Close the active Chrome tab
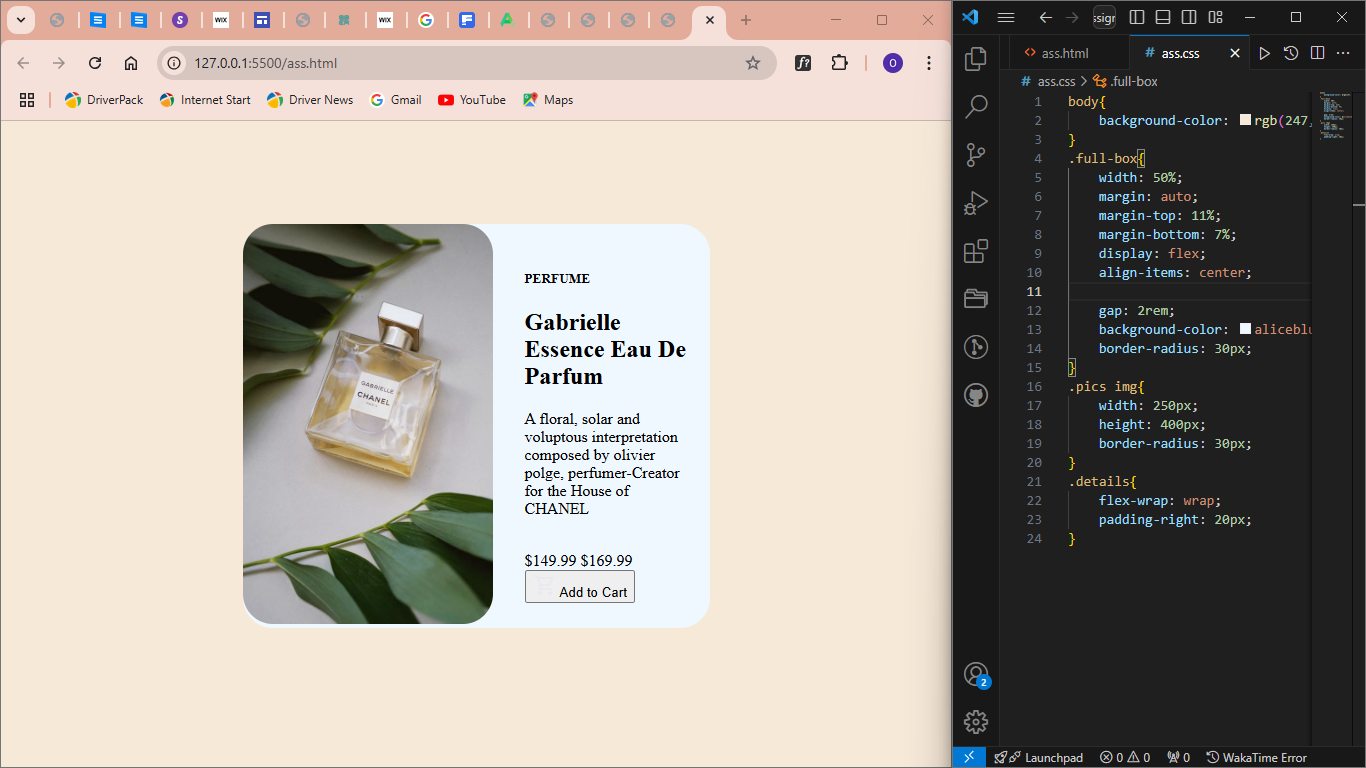 tap(709, 20)
